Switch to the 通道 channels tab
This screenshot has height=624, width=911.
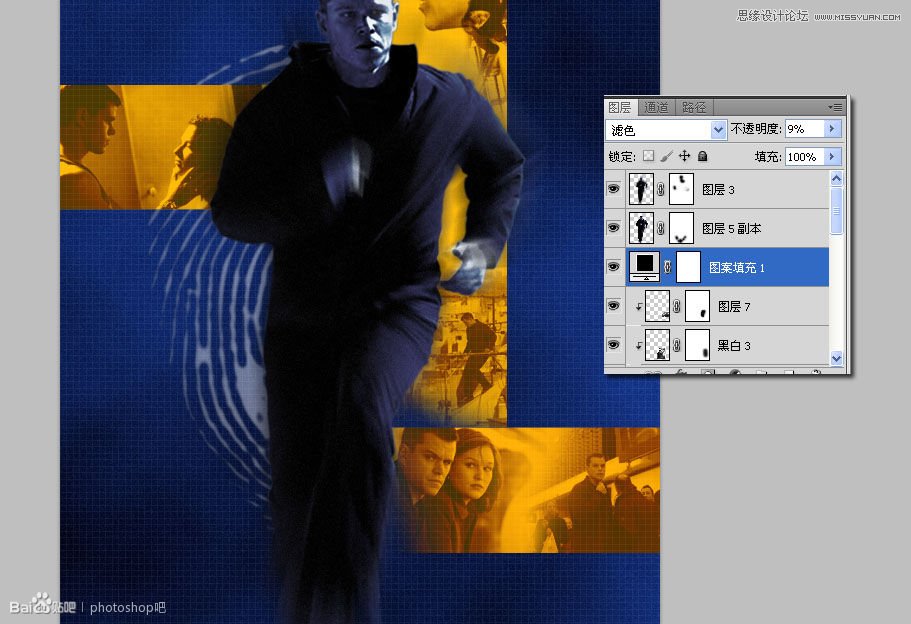(657, 107)
